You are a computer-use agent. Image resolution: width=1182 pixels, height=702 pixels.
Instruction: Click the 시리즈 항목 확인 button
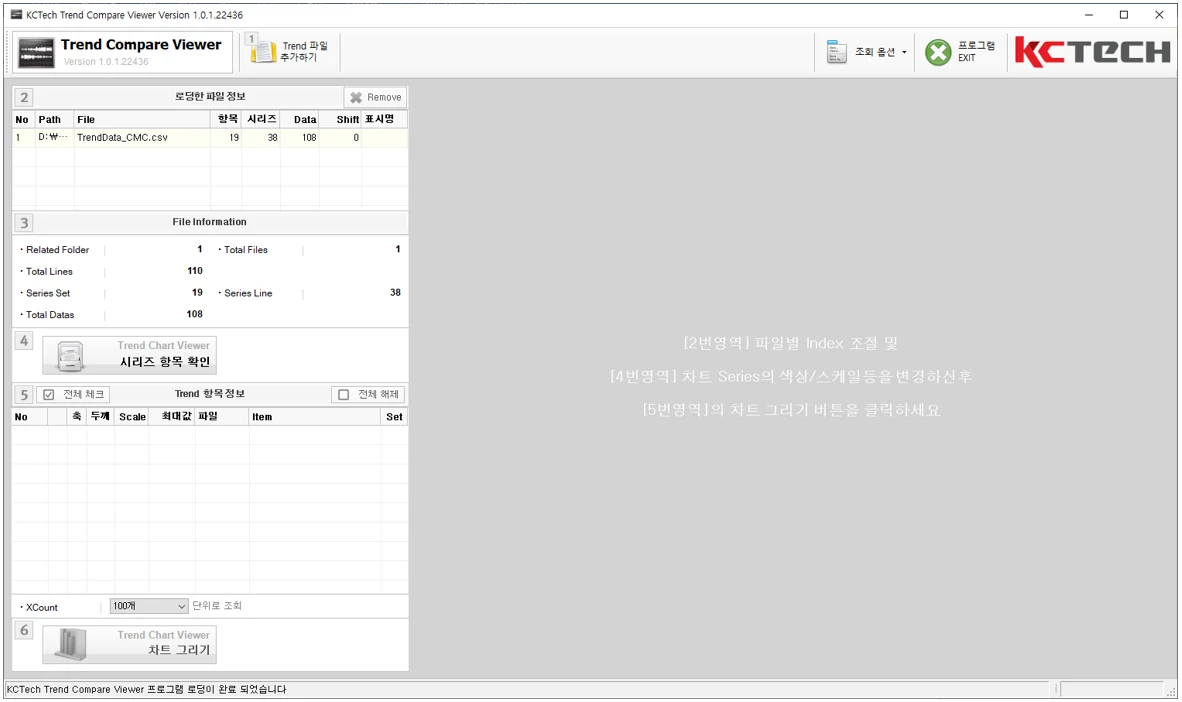click(130, 355)
